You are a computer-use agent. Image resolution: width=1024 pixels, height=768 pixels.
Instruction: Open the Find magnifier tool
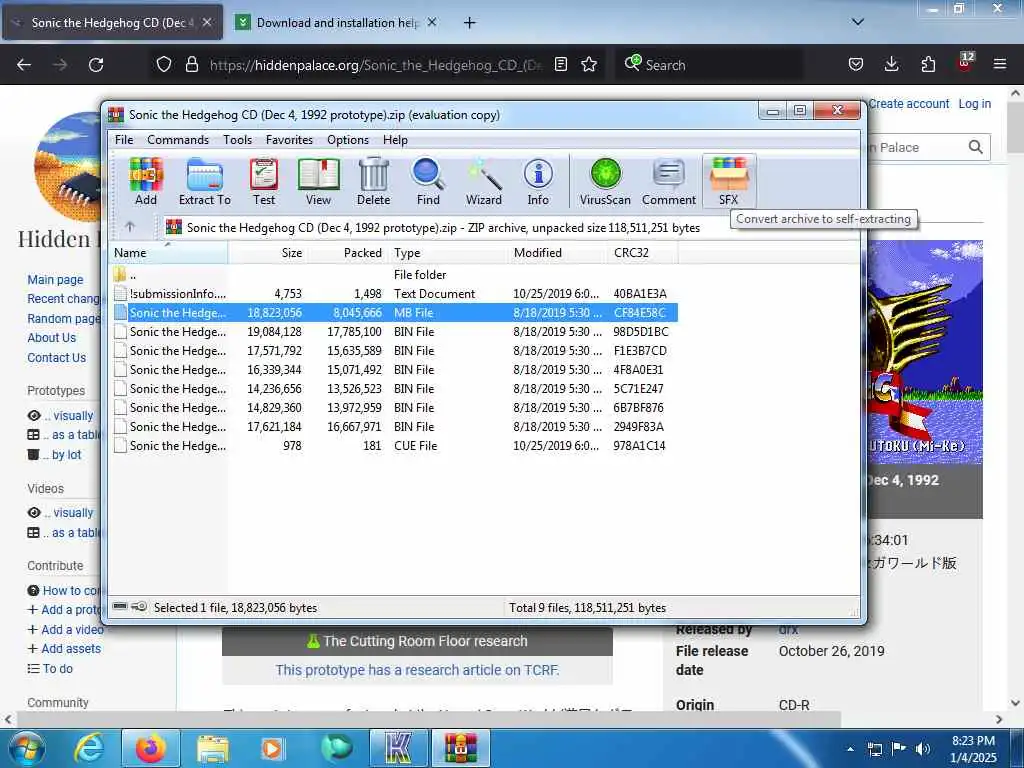tap(428, 182)
